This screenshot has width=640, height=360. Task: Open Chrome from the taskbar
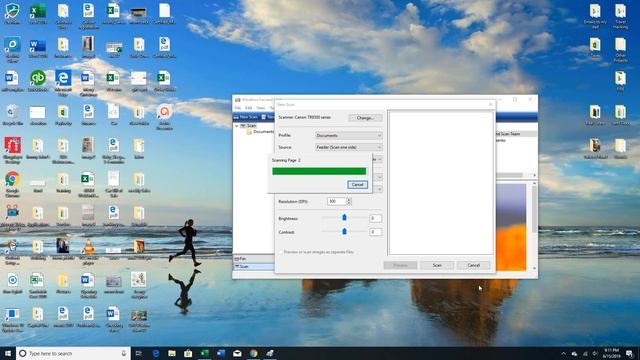[253, 353]
